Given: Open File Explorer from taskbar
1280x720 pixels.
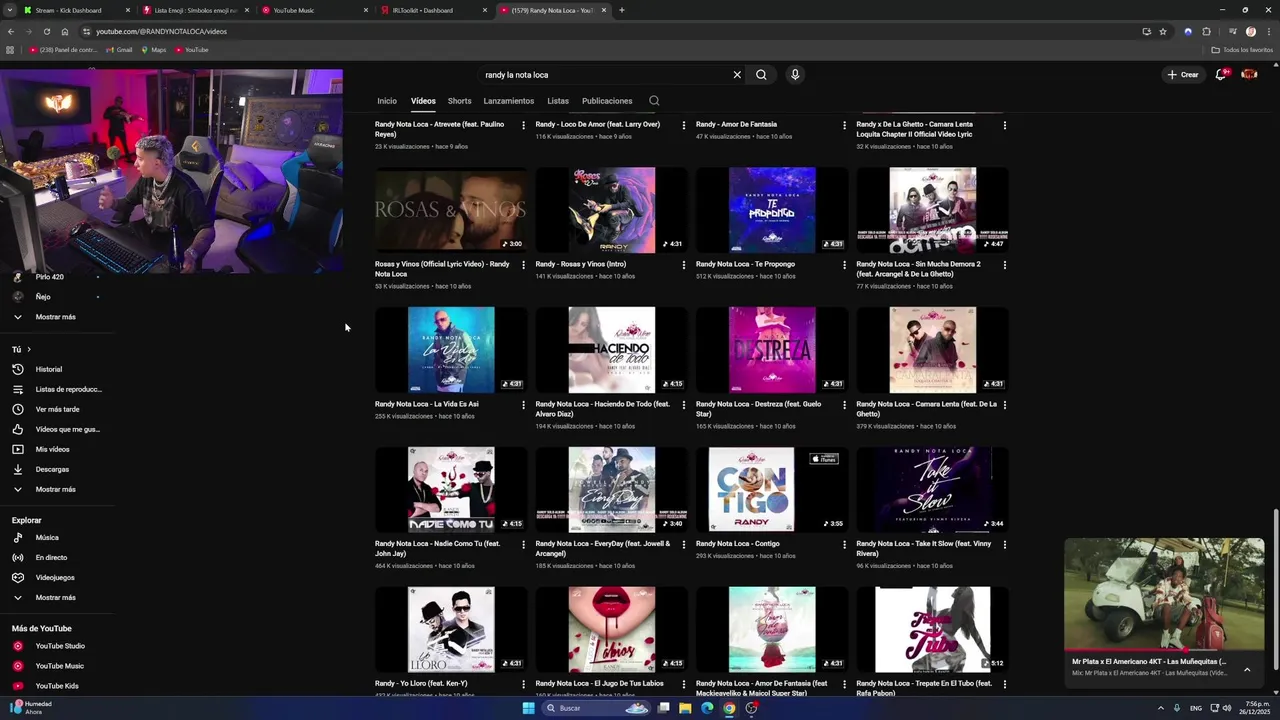Looking at the screenshot, I should tap(685, 708).
